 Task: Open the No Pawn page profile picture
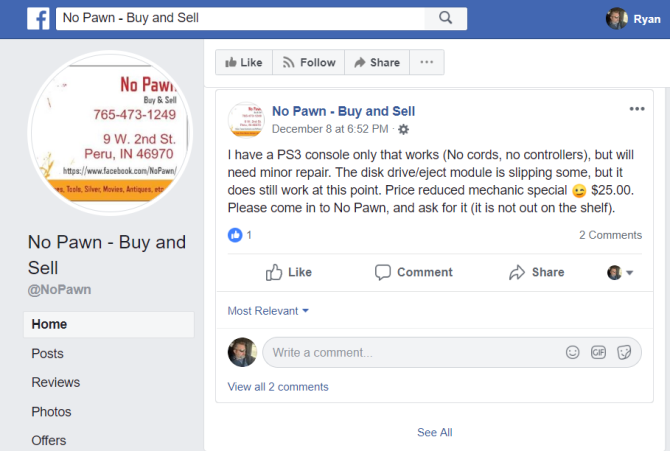tap(113, 128)
